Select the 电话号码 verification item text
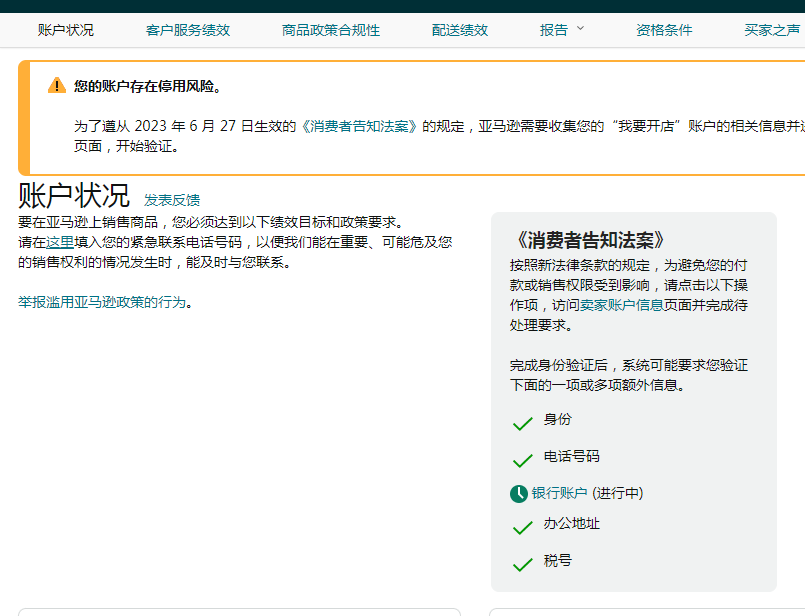Image resolution: width=805 pixels, height=616 pixels. pyautogui.click(x=571, y=456)
